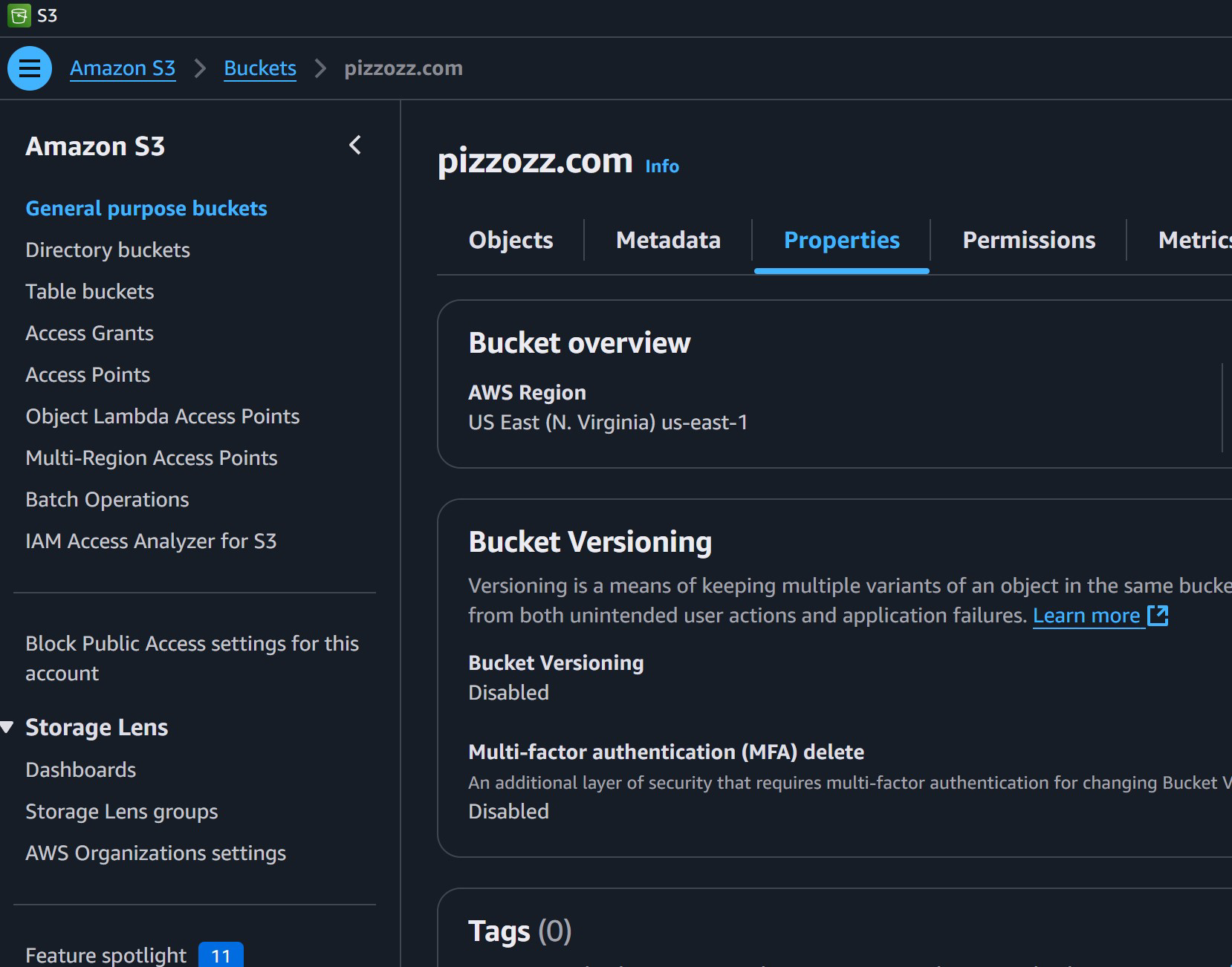Screen dimensions: 1232x967
Task: Open the Feature spotlight 11 badge
Action: pos(221,954)
